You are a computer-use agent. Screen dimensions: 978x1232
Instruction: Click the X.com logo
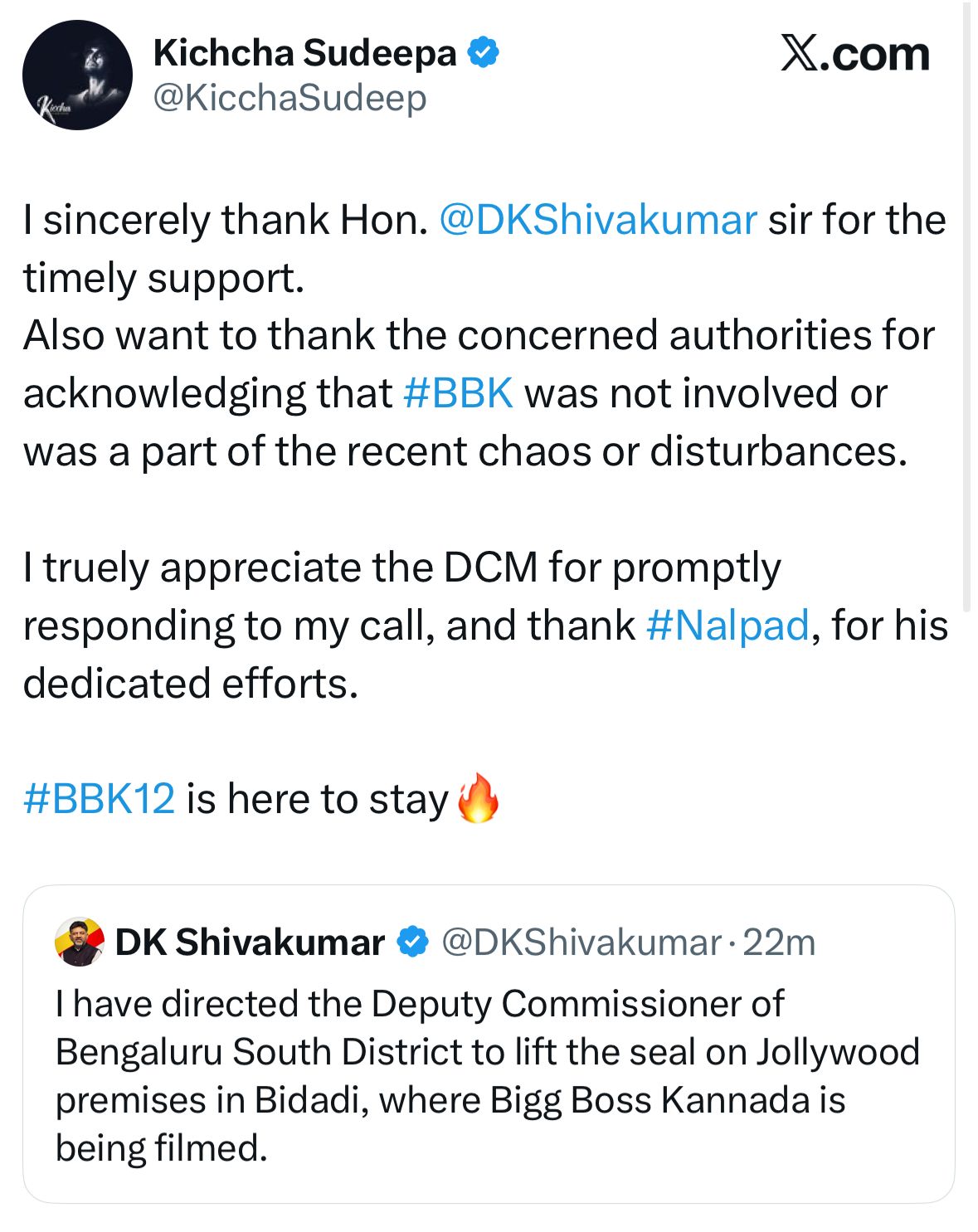854,54
